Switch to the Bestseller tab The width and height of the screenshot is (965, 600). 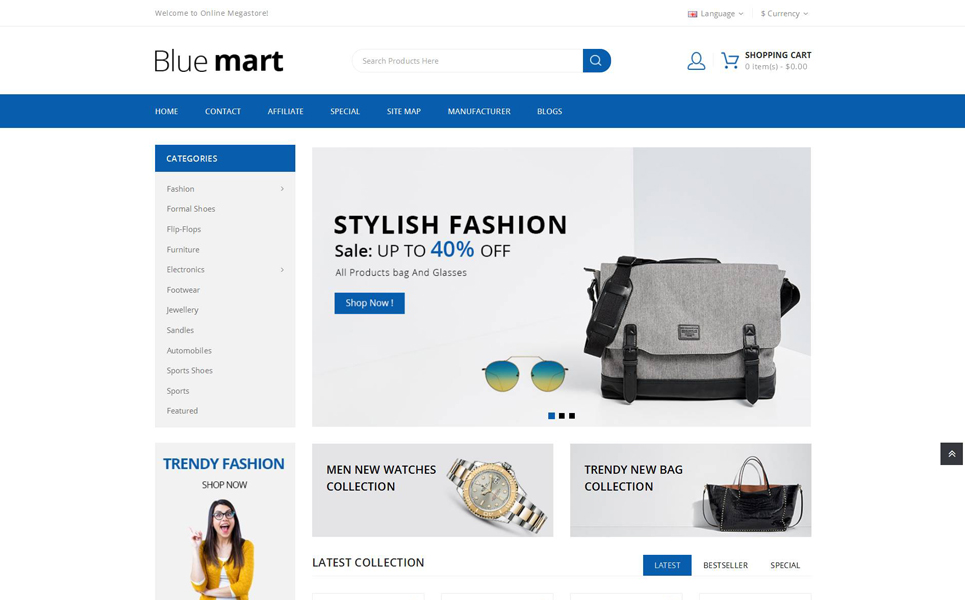[725, 565]
